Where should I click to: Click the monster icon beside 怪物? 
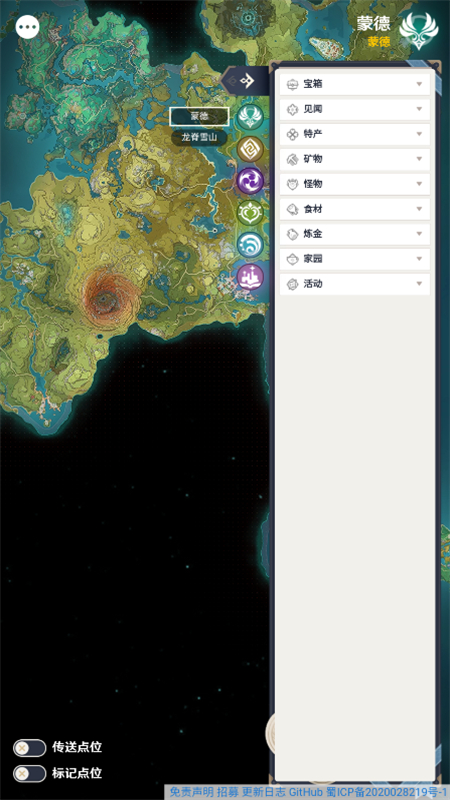point(292,184)
